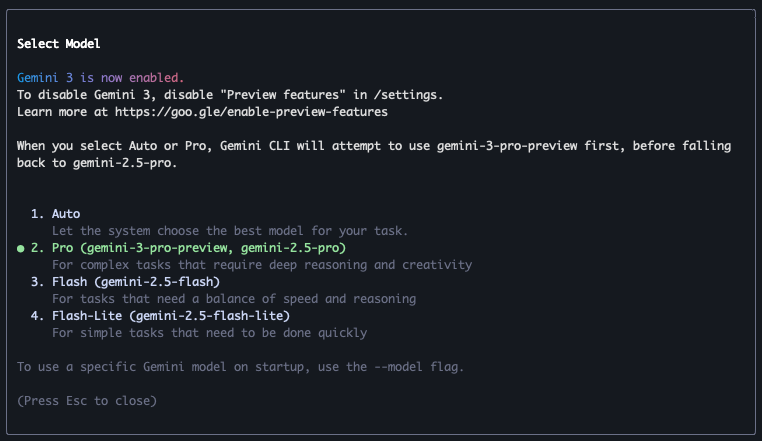Click the number 1 beside Auto
Image resolution: width=762 pixels, height=441 pixels.
(x=37, y=214)
